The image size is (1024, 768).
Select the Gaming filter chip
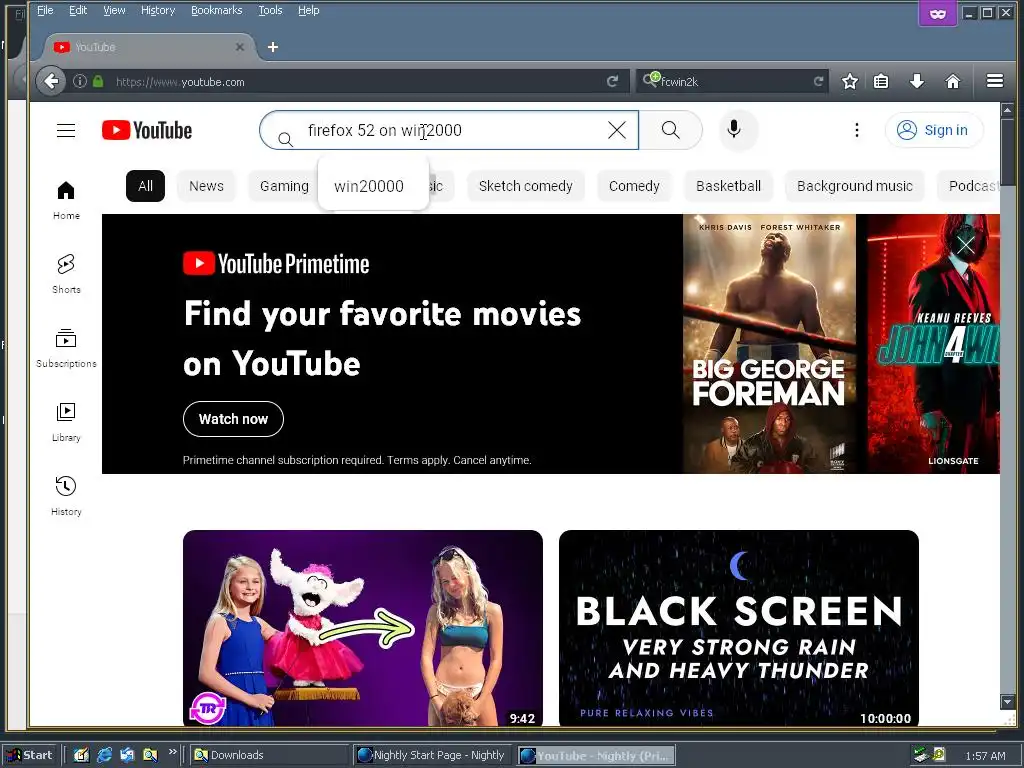(284, 186)
